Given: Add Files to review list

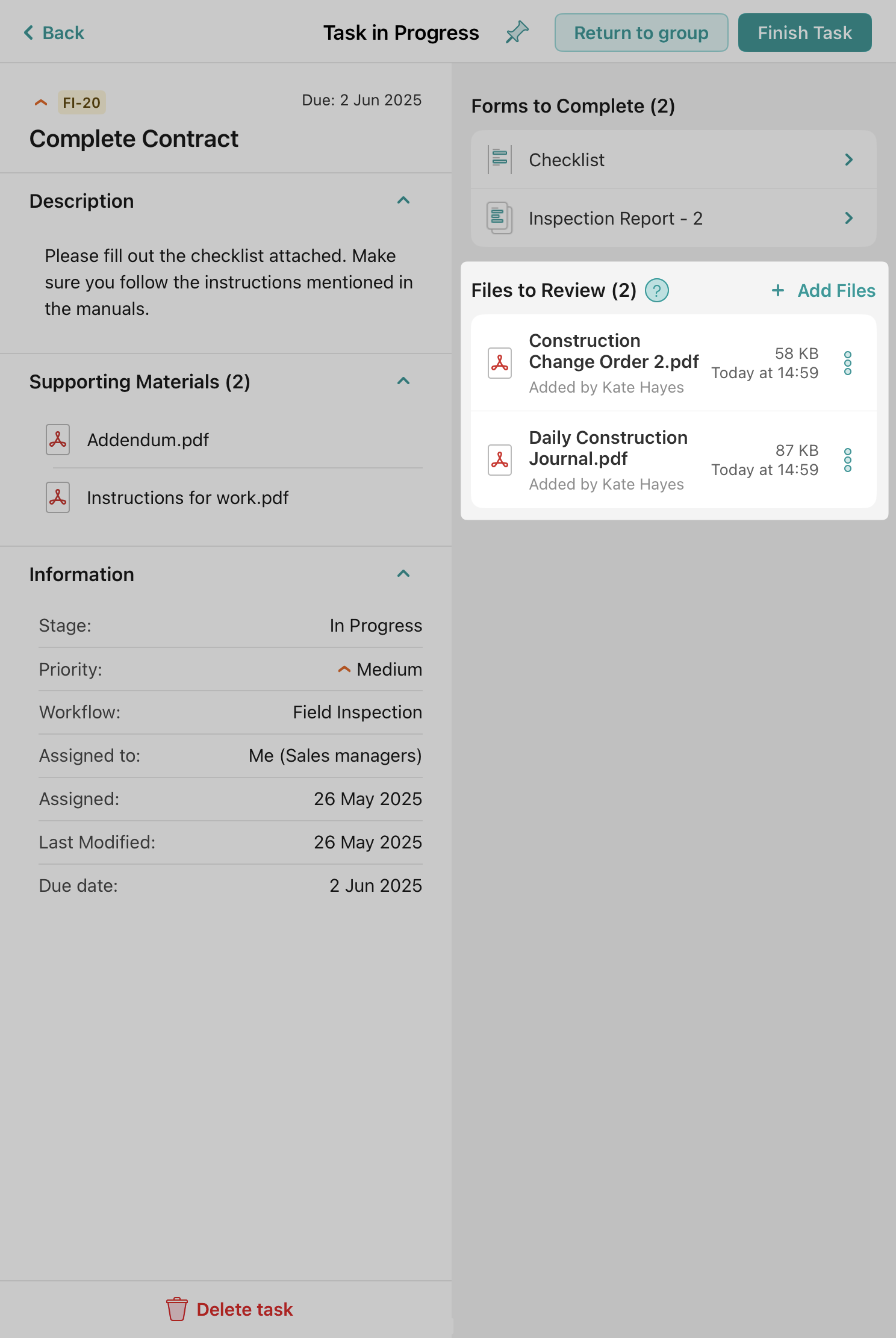Looking at the screenshot, I should [x=823, y=291].
